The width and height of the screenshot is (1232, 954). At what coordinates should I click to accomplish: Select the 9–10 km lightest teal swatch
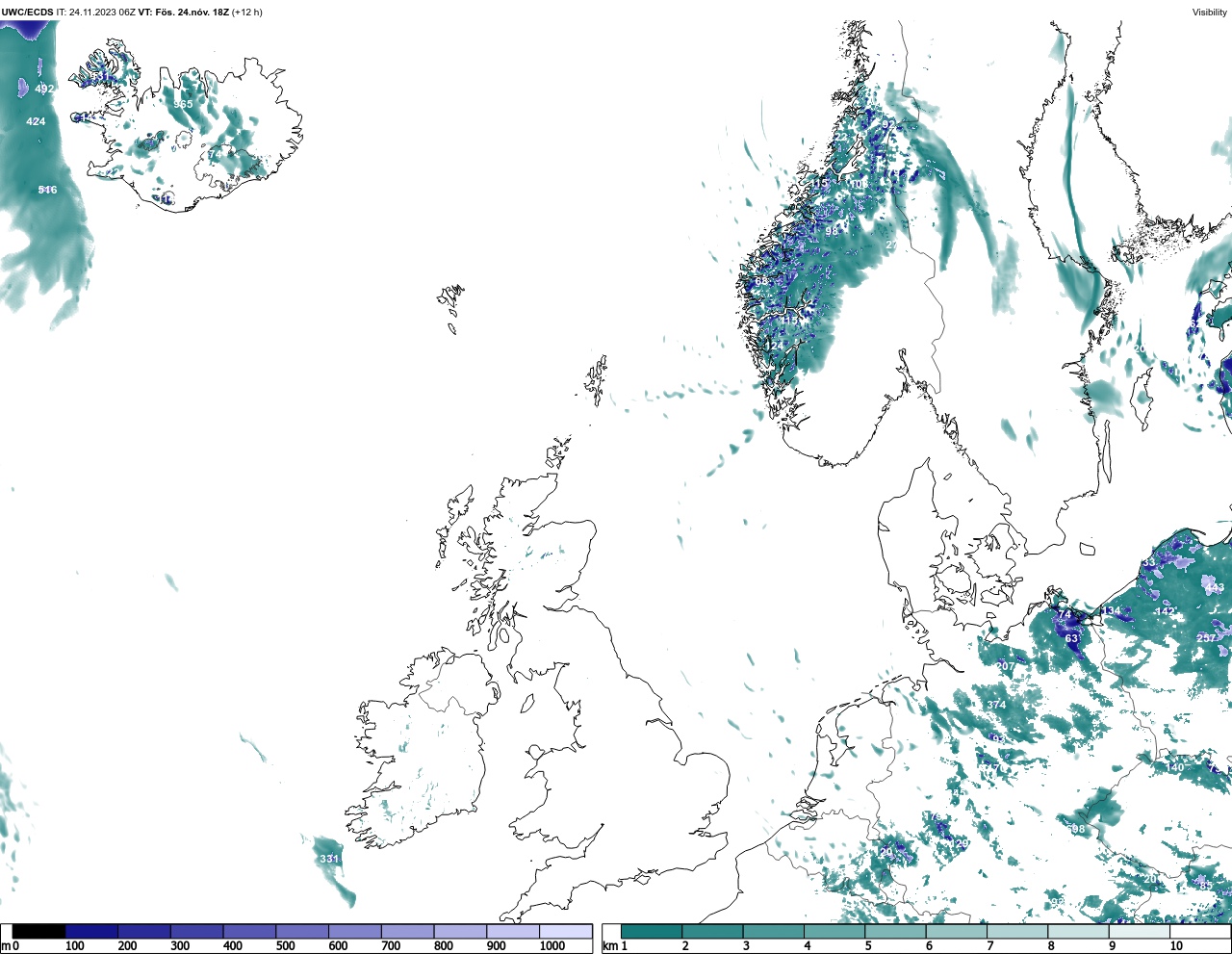1140,932
